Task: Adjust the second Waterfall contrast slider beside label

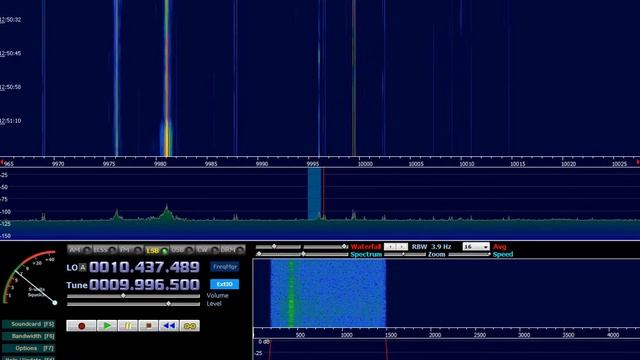Action: (x=326, y=247)
